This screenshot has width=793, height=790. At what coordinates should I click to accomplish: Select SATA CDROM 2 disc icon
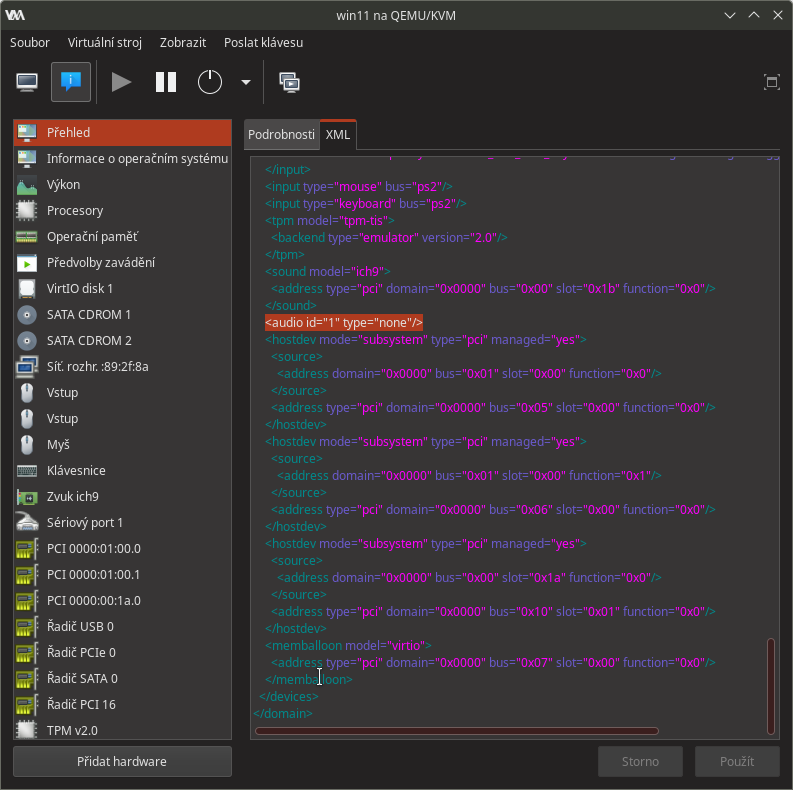(27, 341)
